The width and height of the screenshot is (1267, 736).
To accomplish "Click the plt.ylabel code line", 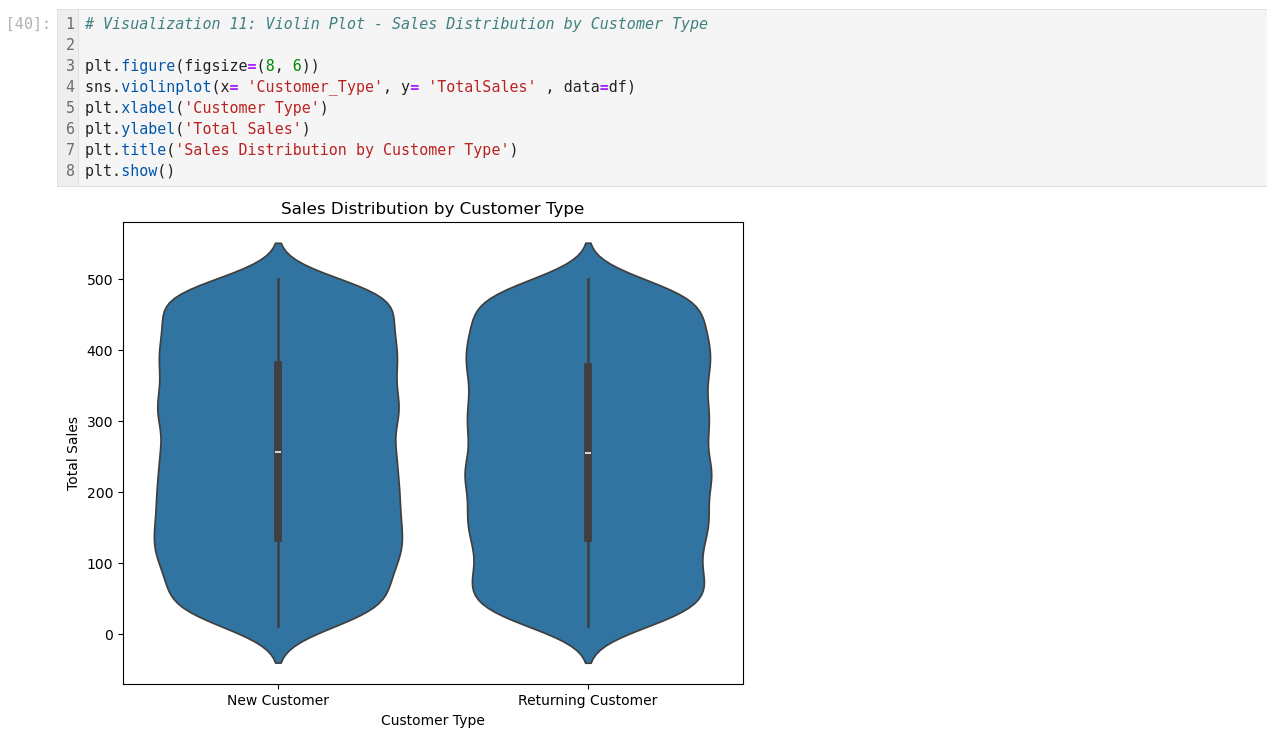I will coord(197,129).
